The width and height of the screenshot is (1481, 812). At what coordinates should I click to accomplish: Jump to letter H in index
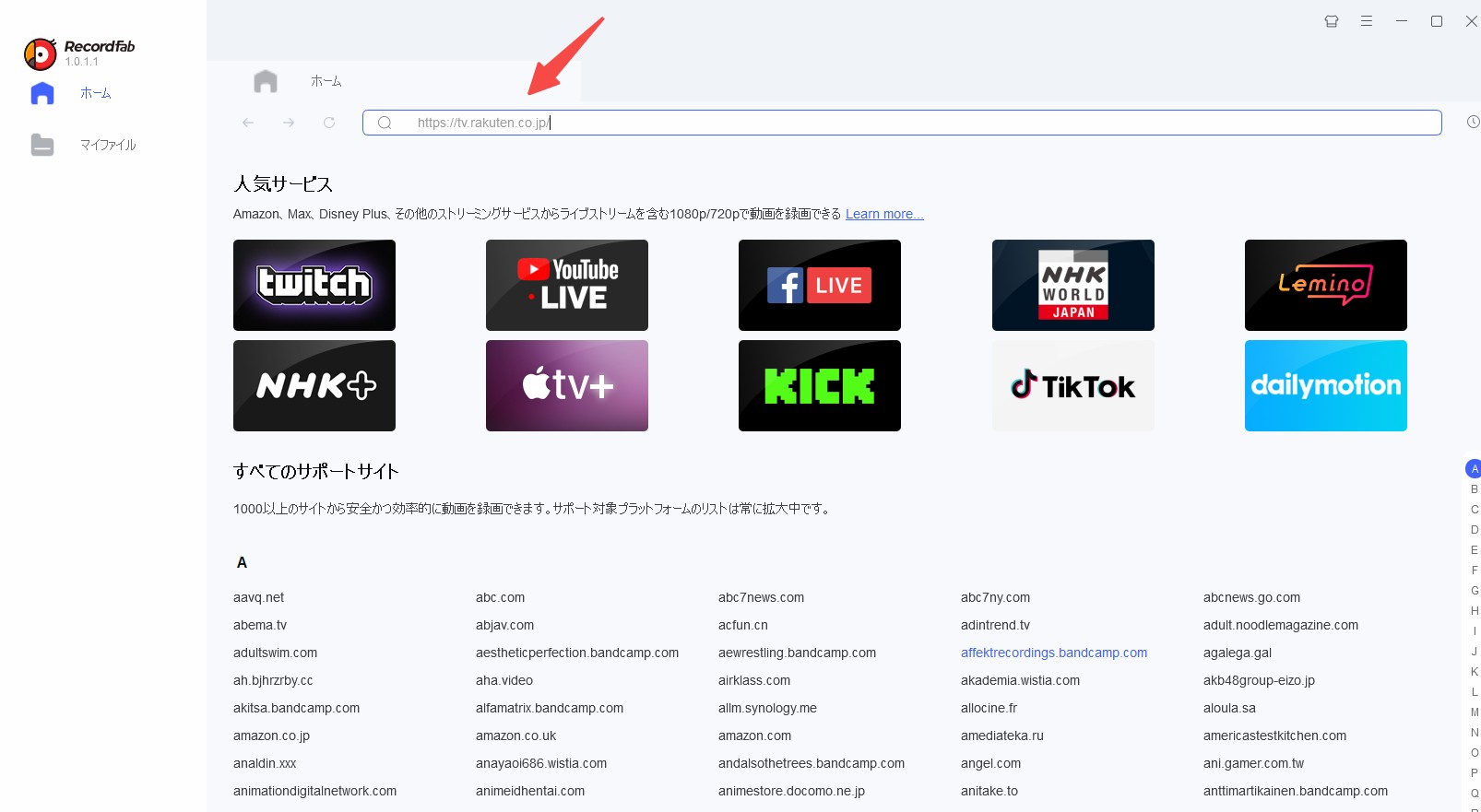[x=1475, y=610]
